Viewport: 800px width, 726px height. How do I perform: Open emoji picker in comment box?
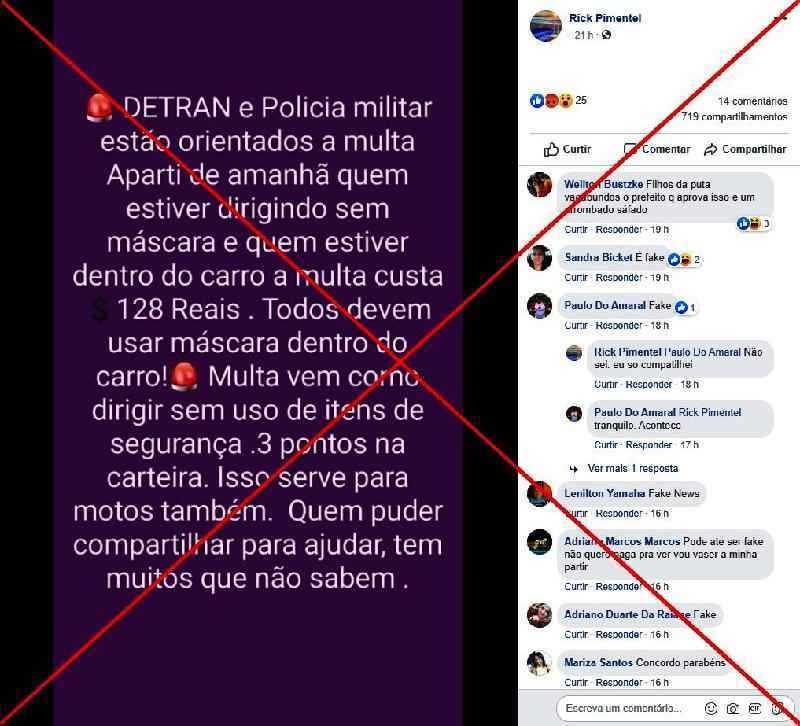click(711, 708)
